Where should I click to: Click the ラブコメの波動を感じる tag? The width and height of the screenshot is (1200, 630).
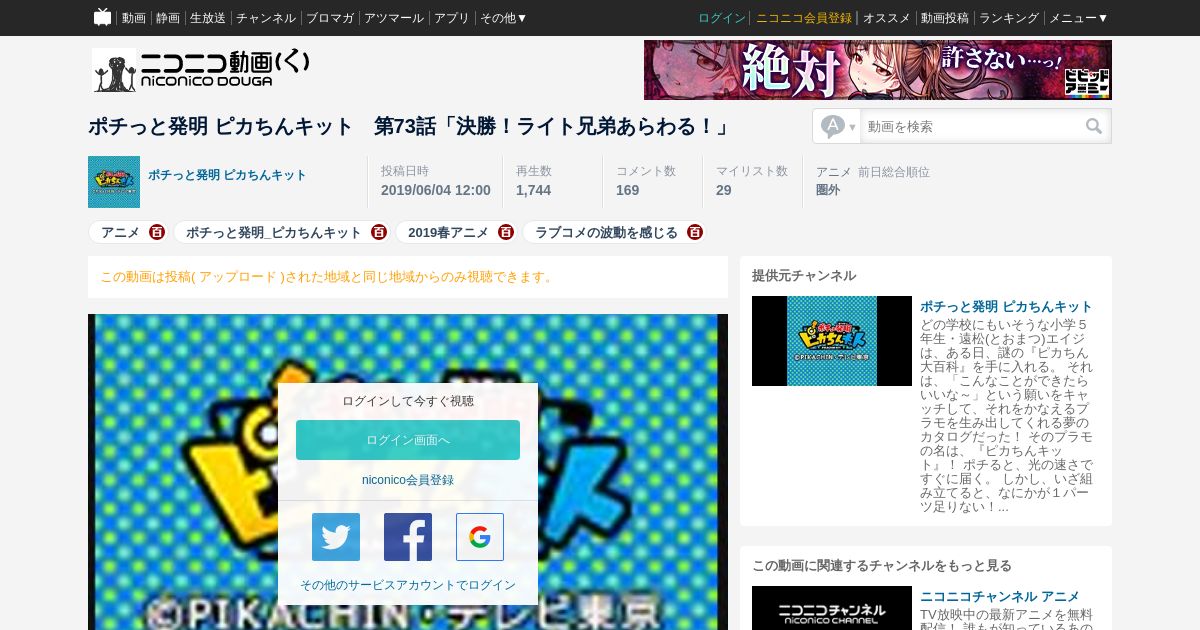coord(606,232)
